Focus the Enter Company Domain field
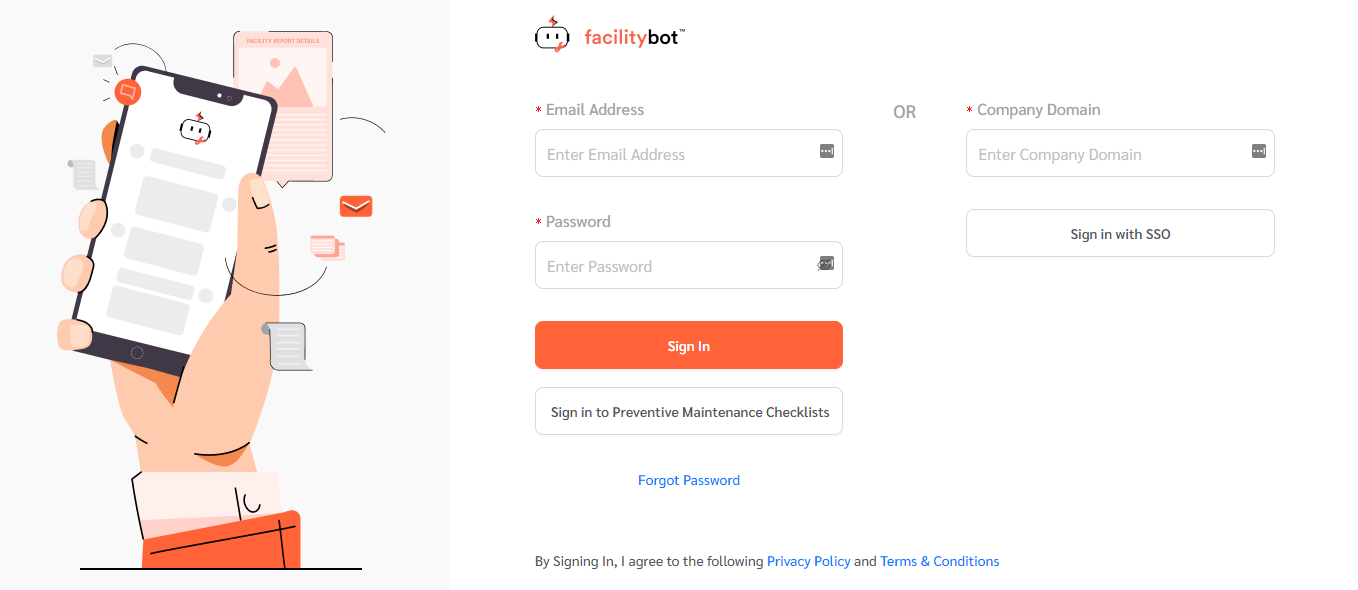This screenshot has height=590, width=1358. [1105, 154]
